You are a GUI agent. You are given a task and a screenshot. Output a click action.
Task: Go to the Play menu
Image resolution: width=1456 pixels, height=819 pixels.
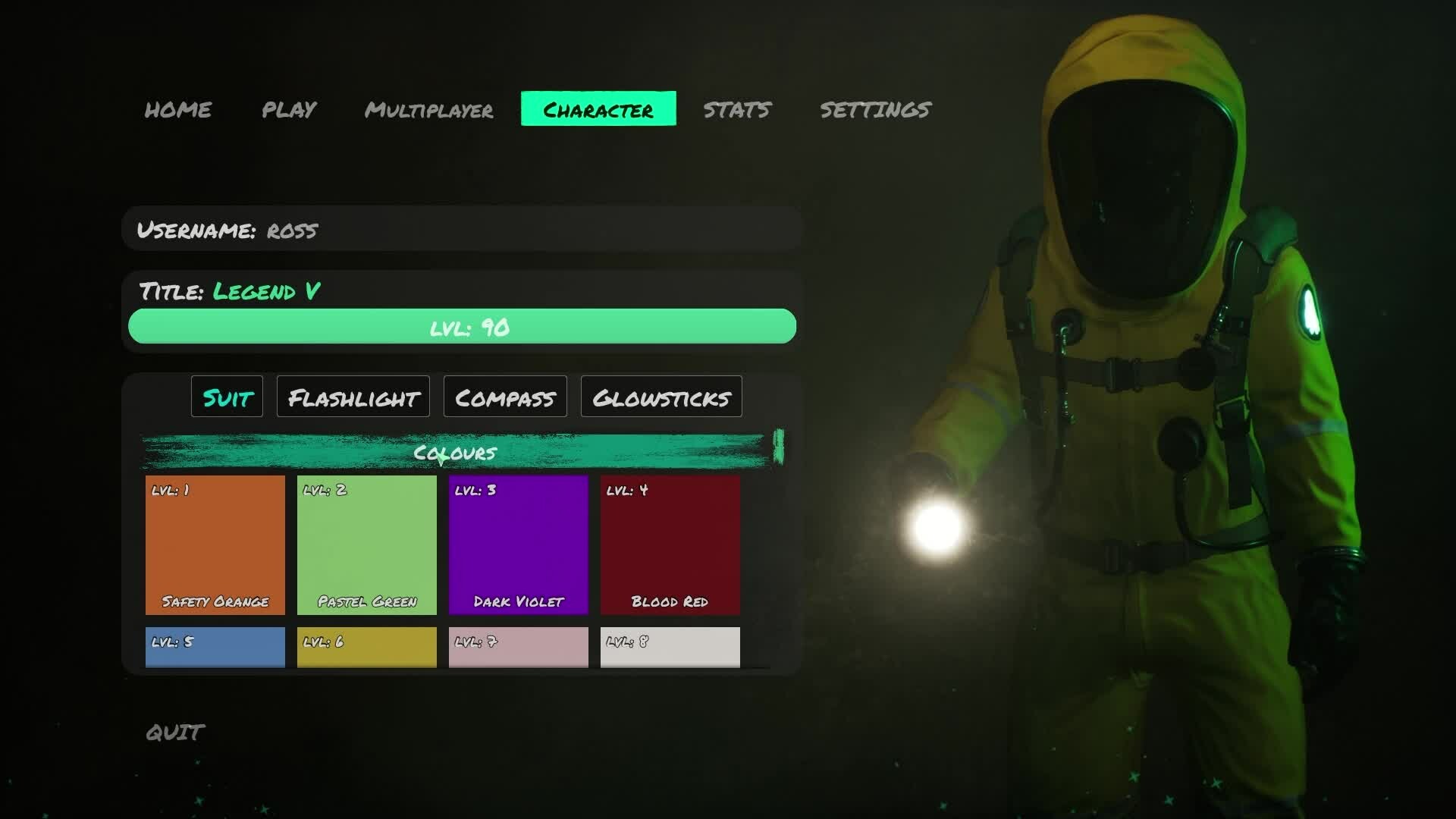289,109
